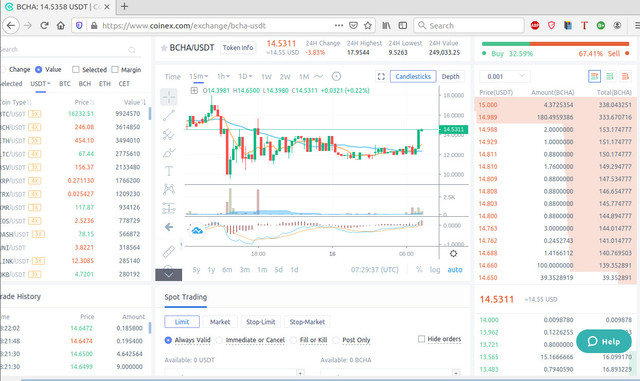Screen dimensions: 640x381
Task: Open the Token Info button
Action: click(x=238, y=48)
